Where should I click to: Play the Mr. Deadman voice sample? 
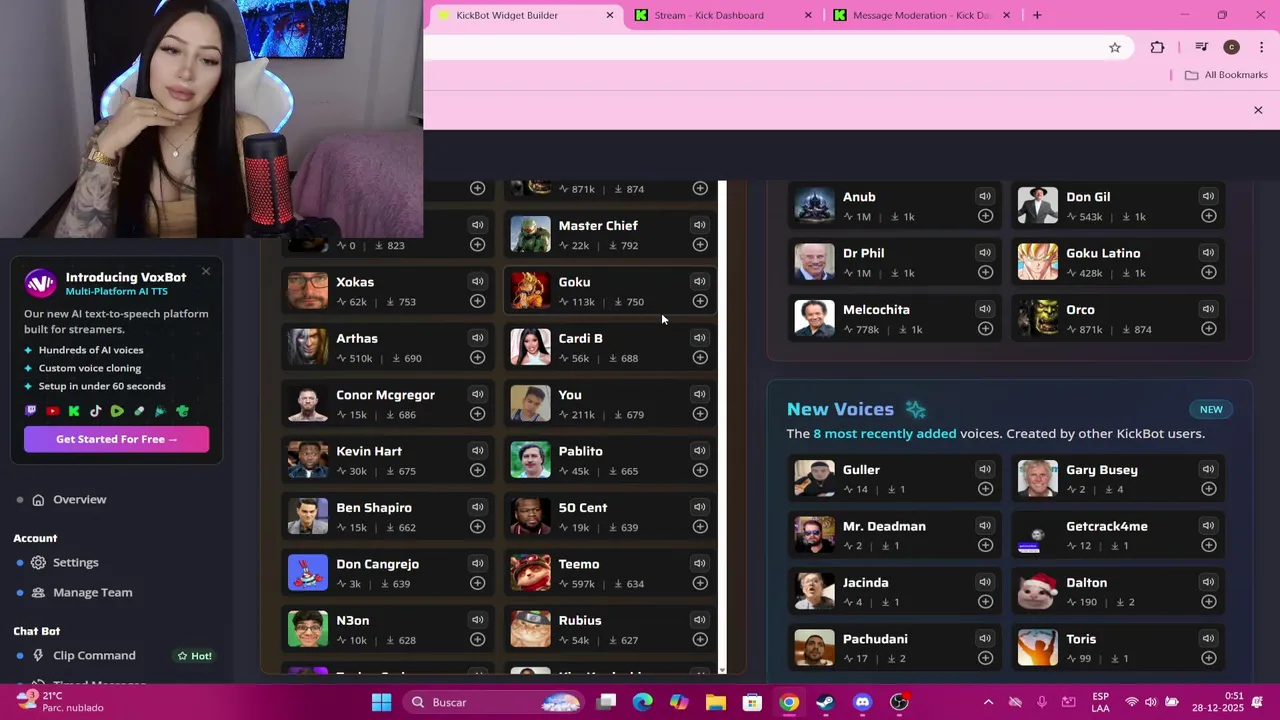(x=985, y=525)
